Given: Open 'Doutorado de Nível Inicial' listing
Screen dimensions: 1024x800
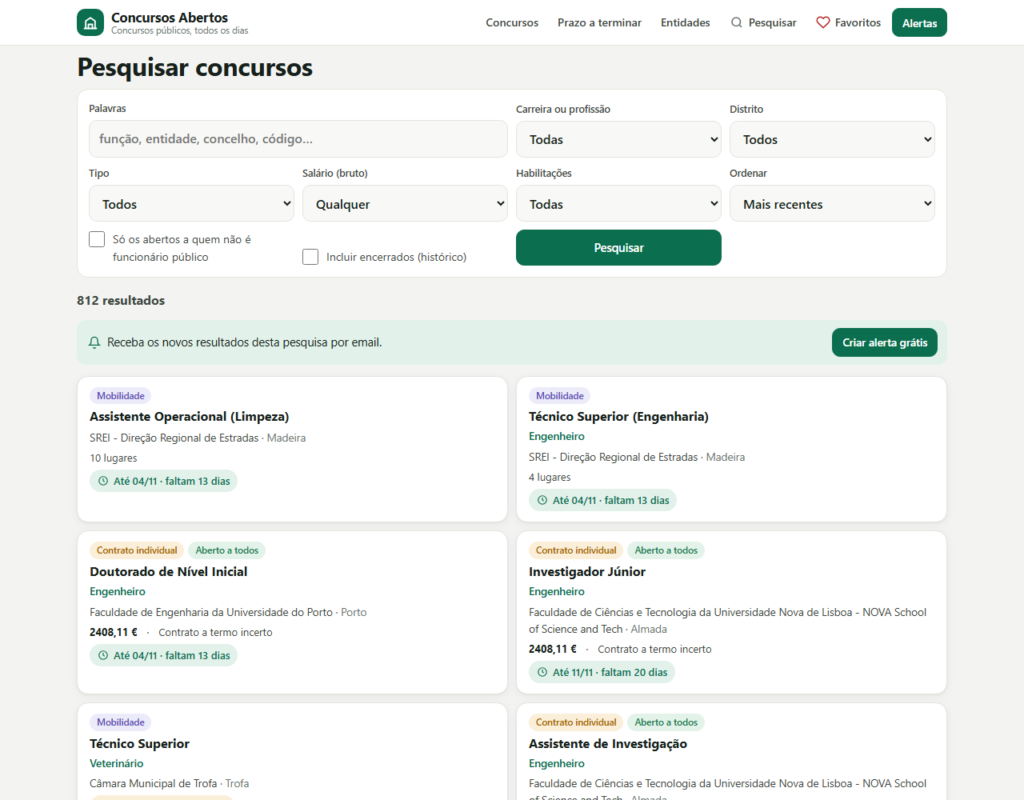Looking at the screenshot, I should 168,571.
